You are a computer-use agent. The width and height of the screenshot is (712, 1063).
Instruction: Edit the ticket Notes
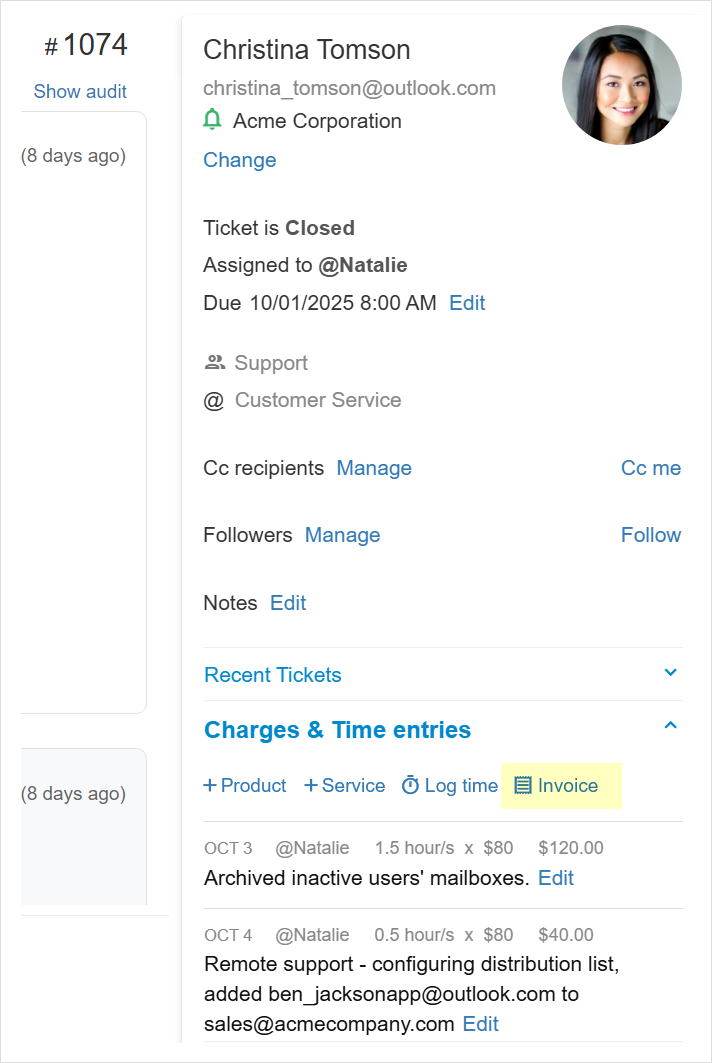288,603
